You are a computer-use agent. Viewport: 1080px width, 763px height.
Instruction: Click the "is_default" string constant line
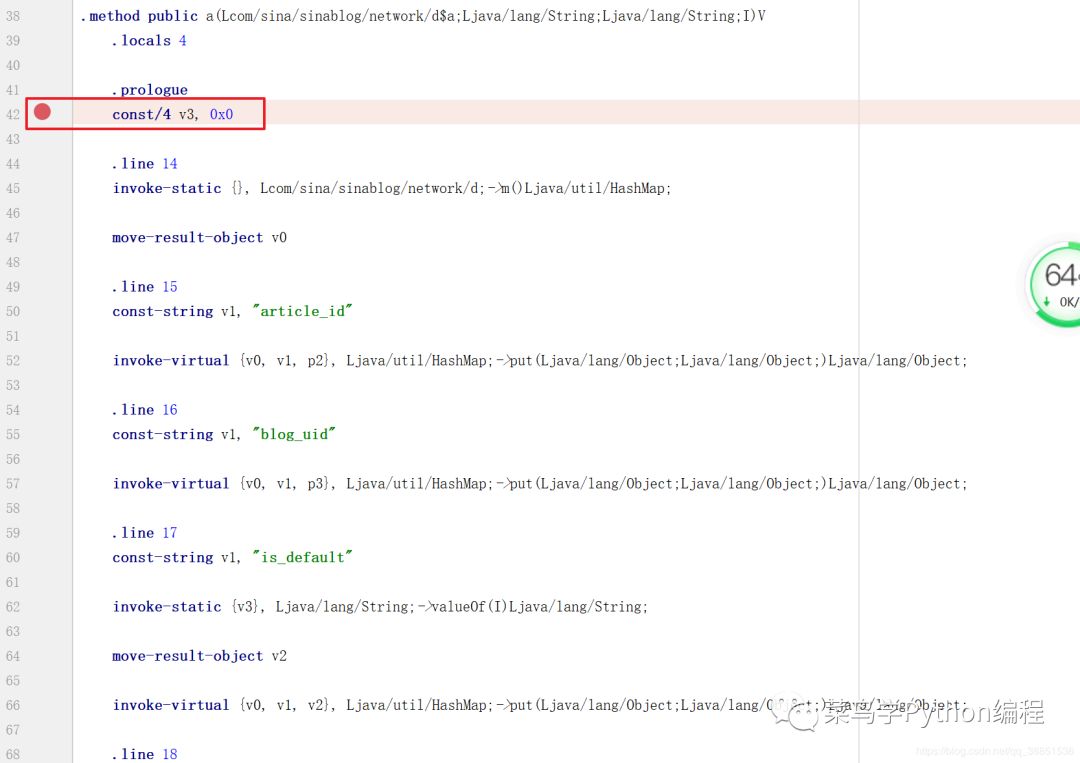[232, 558]
